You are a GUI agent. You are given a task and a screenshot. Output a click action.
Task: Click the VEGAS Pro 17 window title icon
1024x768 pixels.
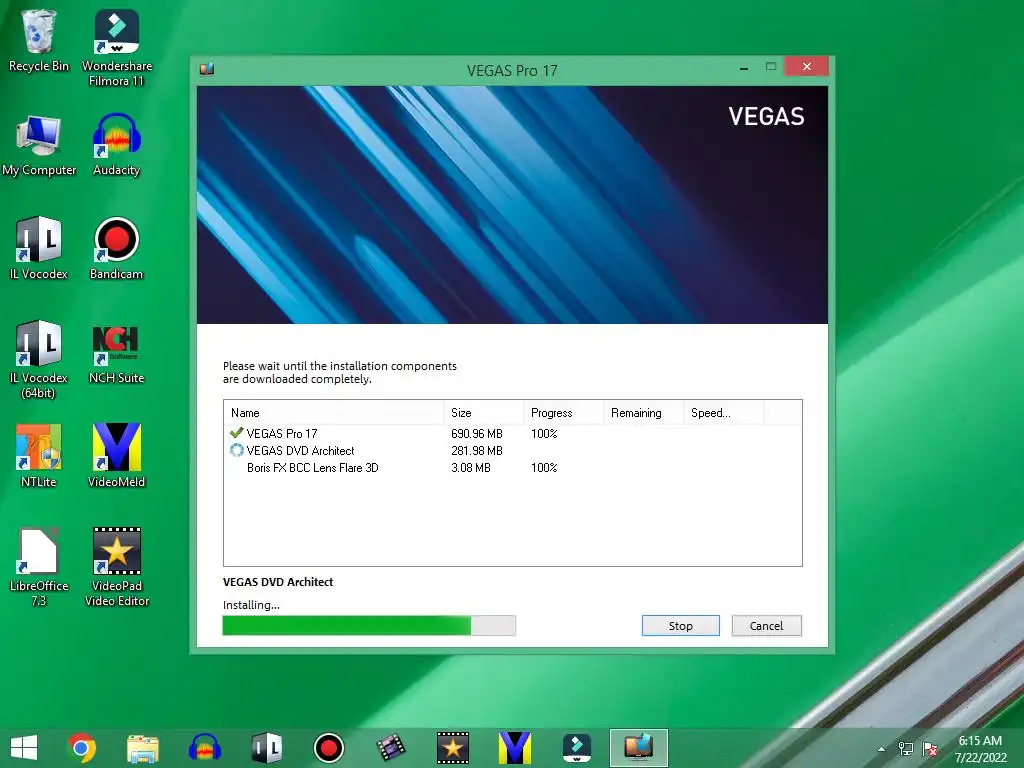[x=207, y=69]
